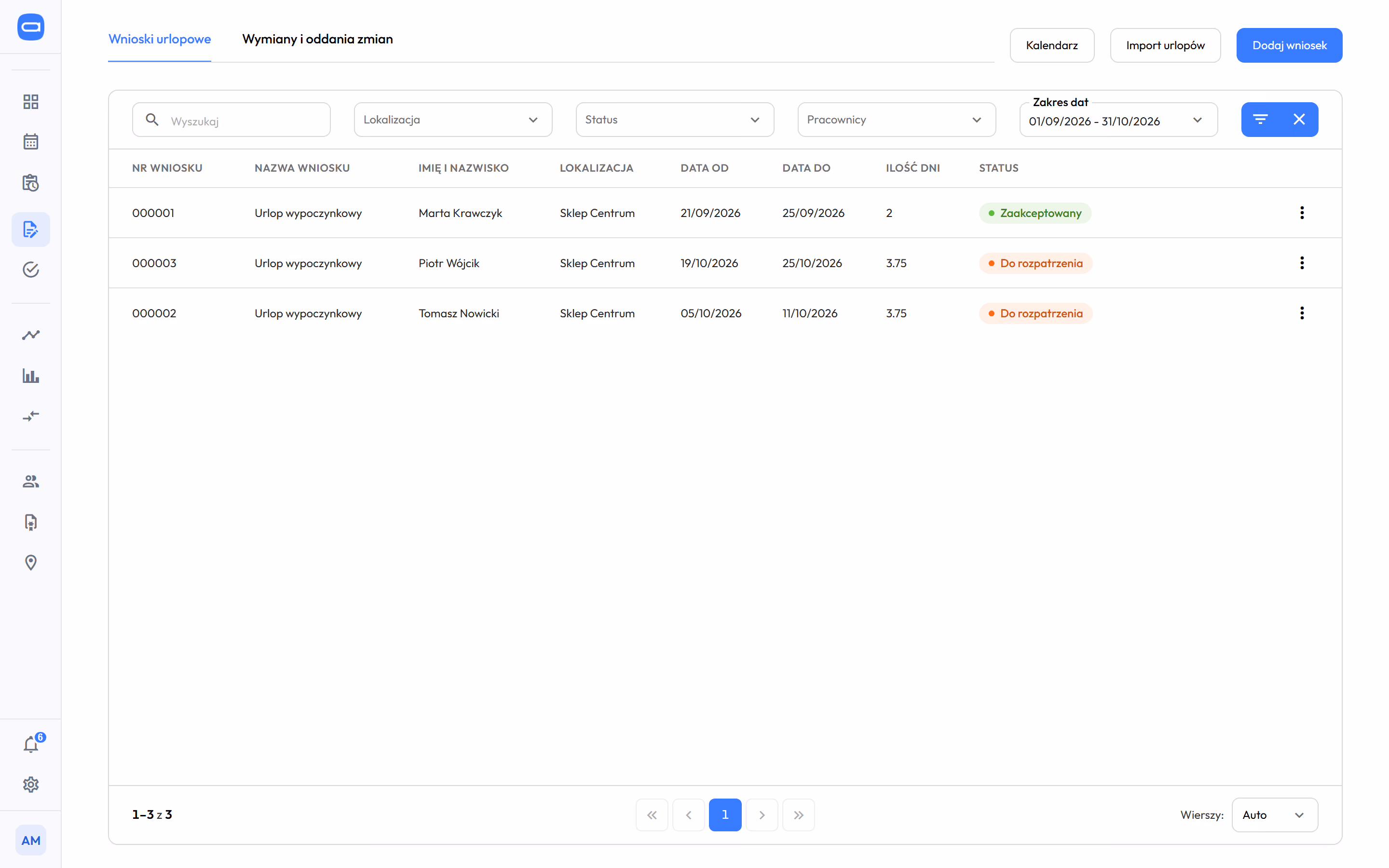Open the Wierszy Auto rows dropdown
Image resolution: width=1389 pixels, height=868 pixels.
click(1275, 814)
